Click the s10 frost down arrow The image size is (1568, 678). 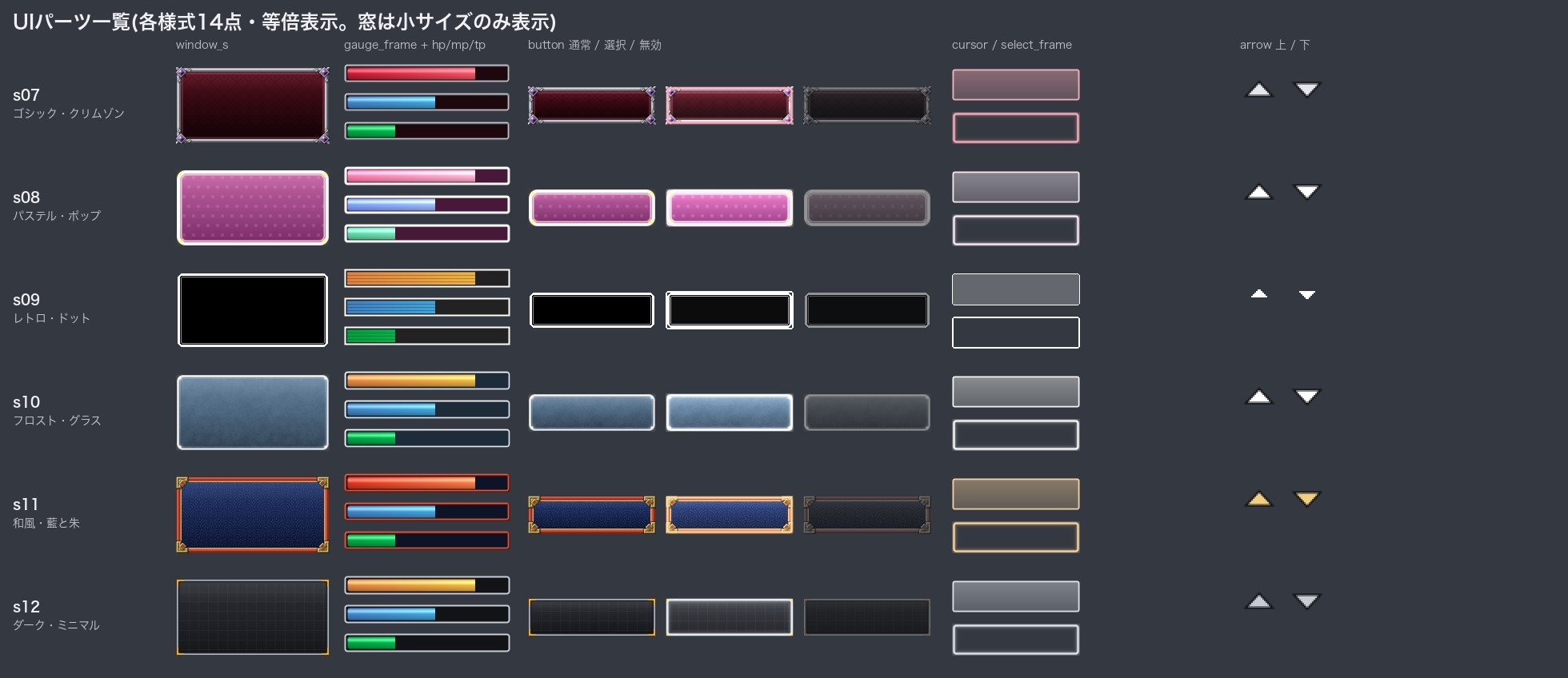point(1307,397)
